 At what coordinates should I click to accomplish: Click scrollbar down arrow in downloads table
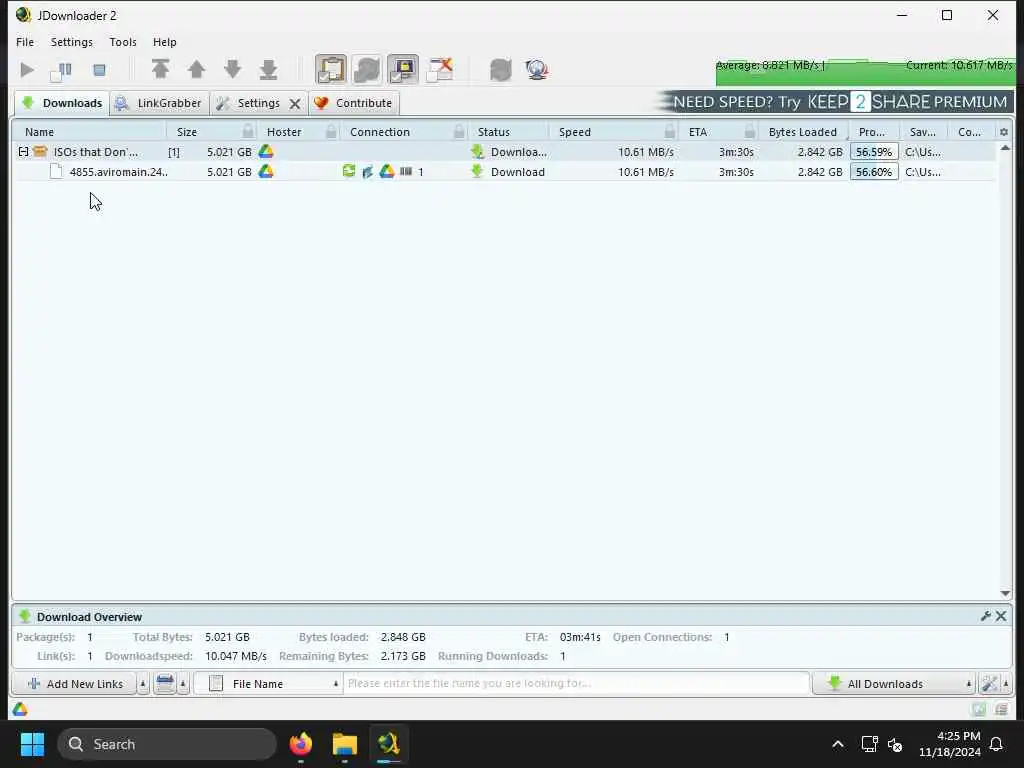tap(1006, 593)
